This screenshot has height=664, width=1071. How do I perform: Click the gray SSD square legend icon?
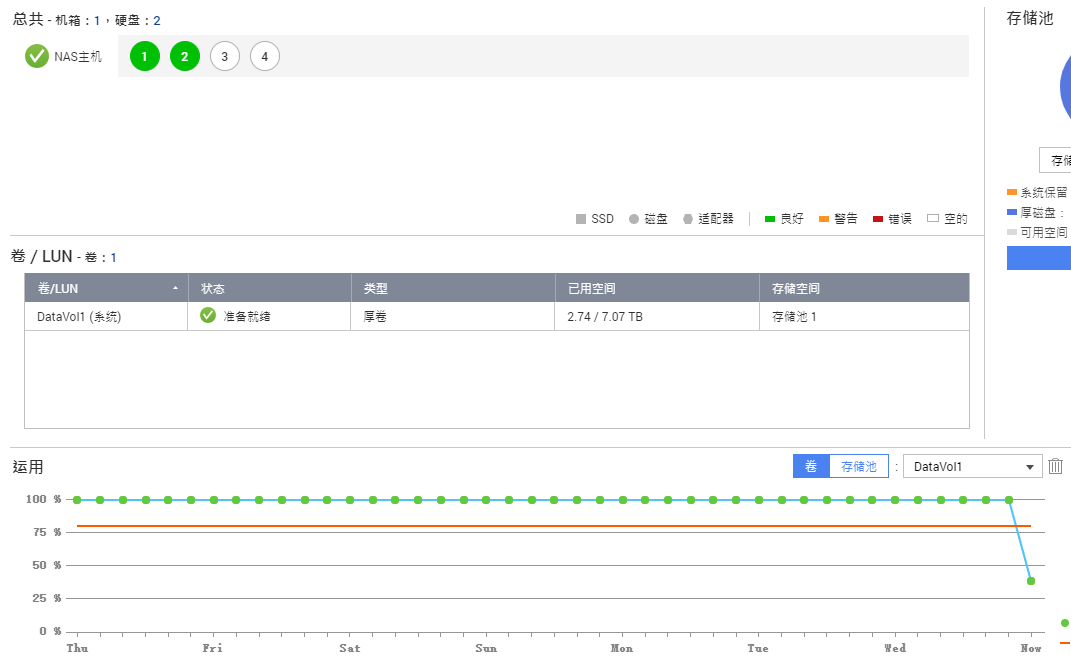pos(581,219)
